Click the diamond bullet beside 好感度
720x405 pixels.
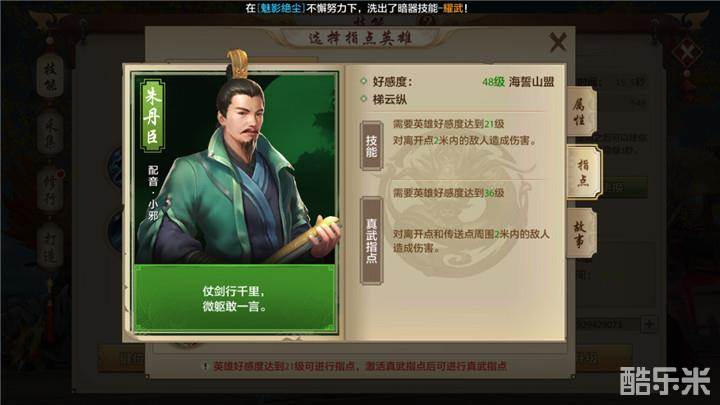click(x=364, y=81)
